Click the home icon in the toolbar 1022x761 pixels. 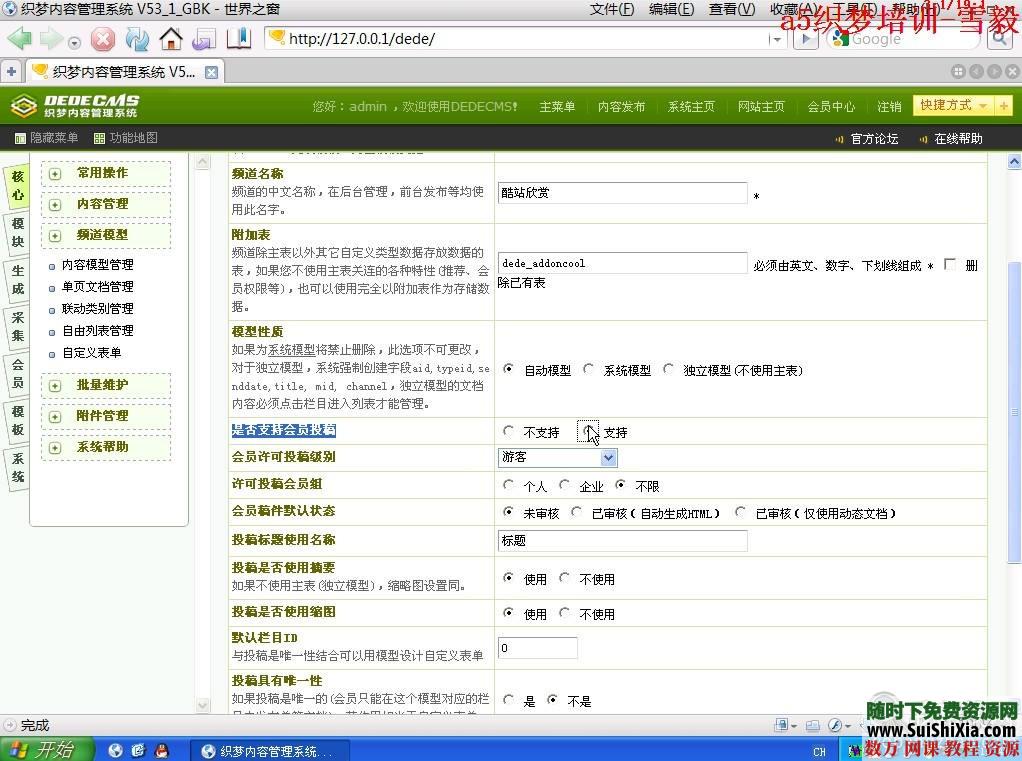(170, 40)
